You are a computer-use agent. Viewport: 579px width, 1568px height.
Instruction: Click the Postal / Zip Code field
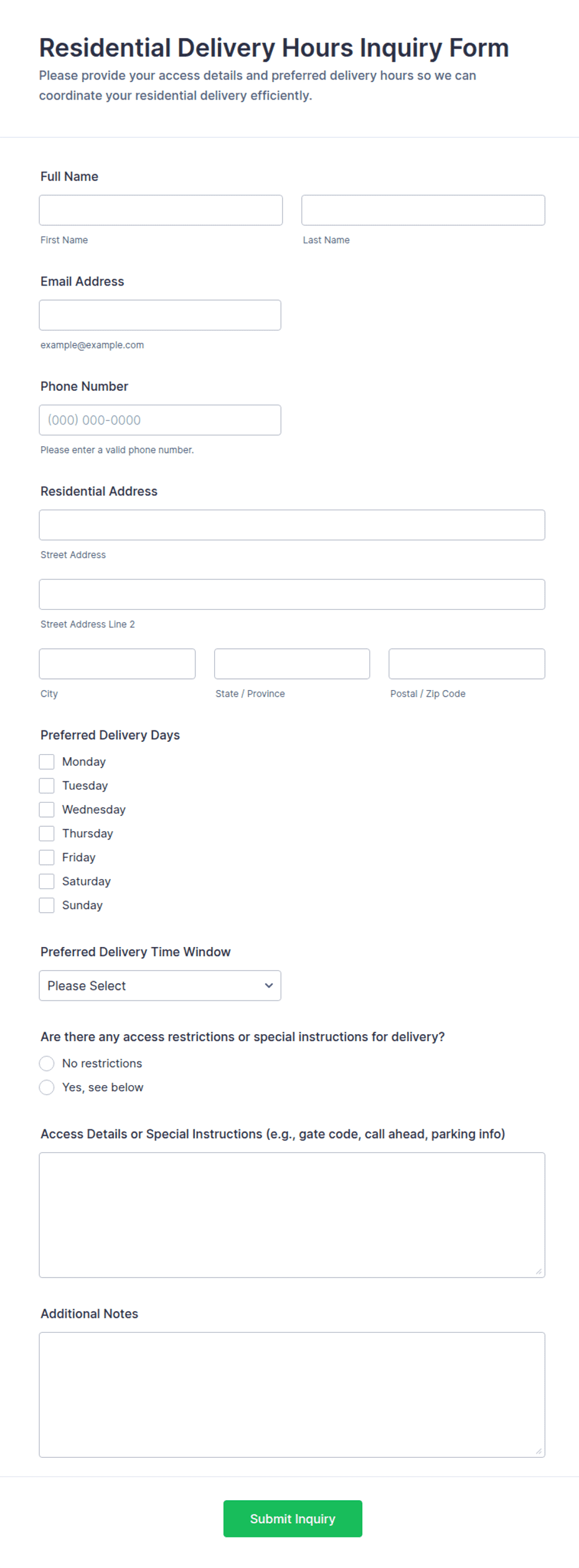click(x=467, y=664)
